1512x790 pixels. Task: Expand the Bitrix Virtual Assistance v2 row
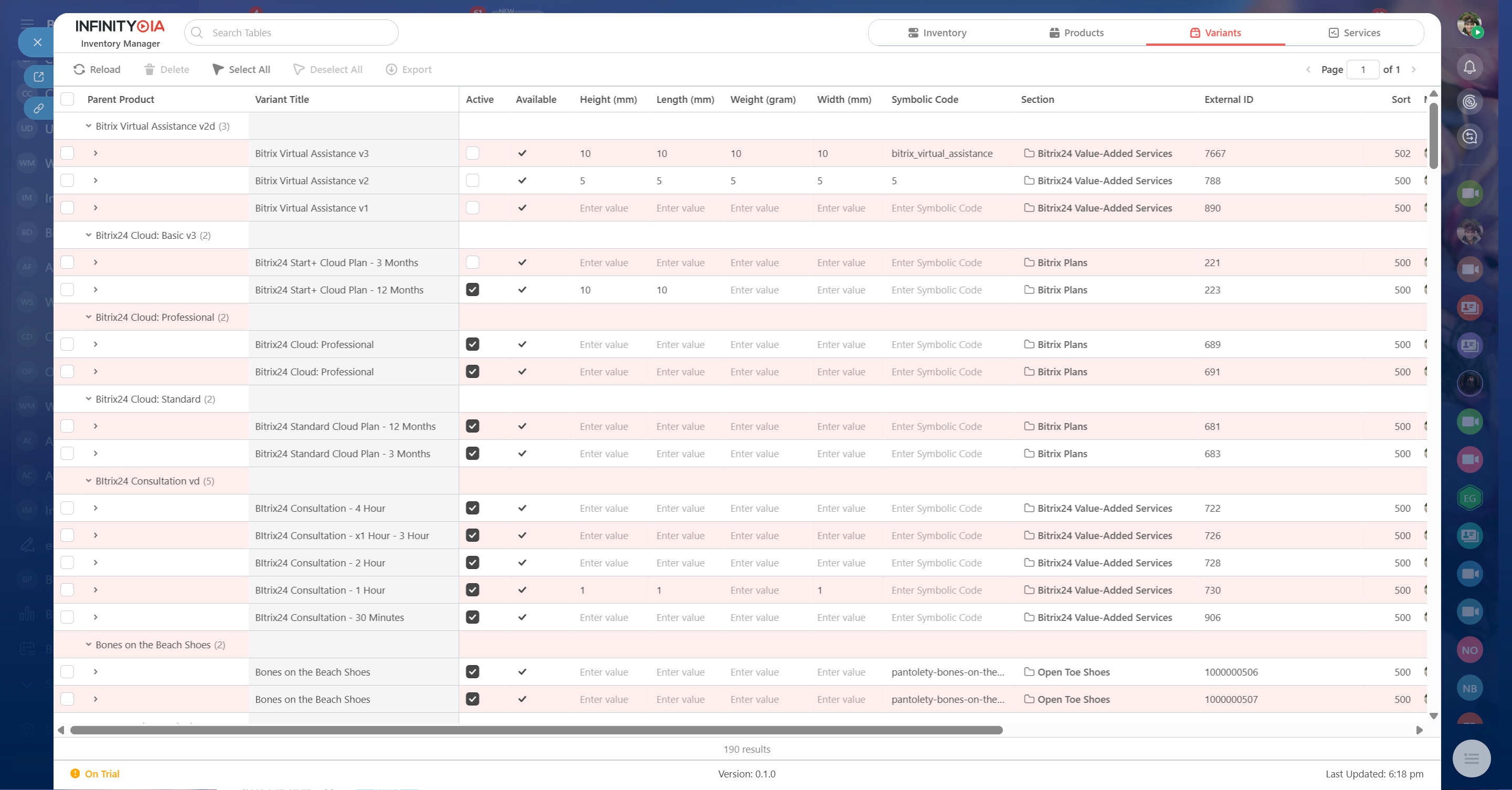(96, 181)
